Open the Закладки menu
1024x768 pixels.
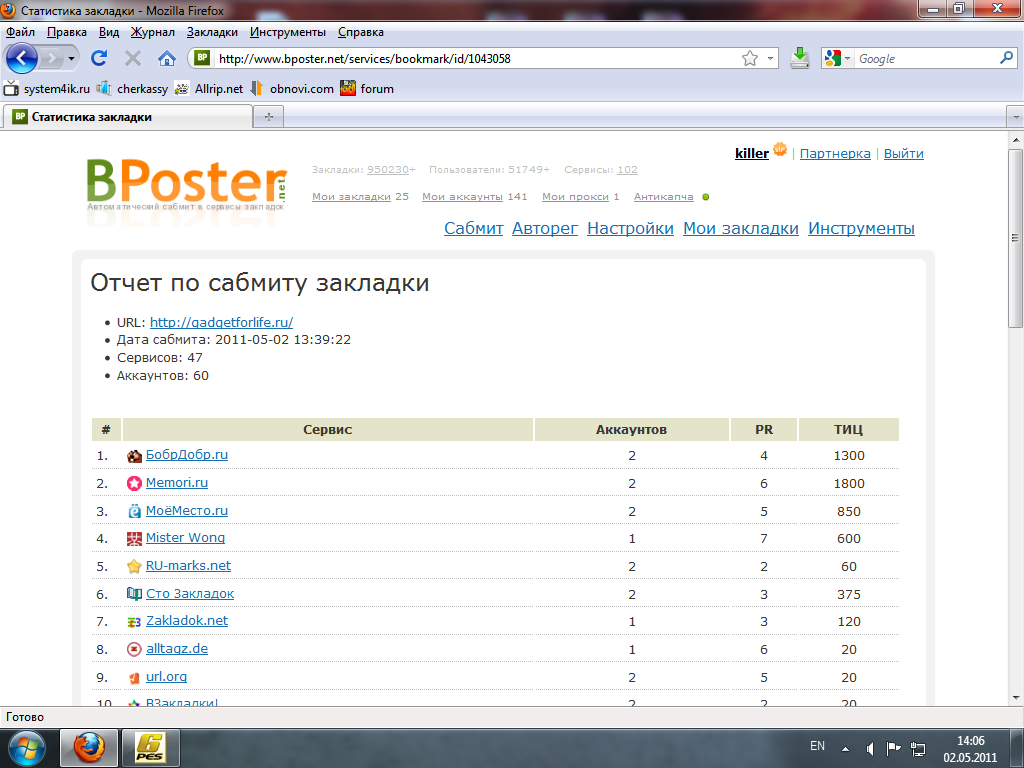[212, 32]
